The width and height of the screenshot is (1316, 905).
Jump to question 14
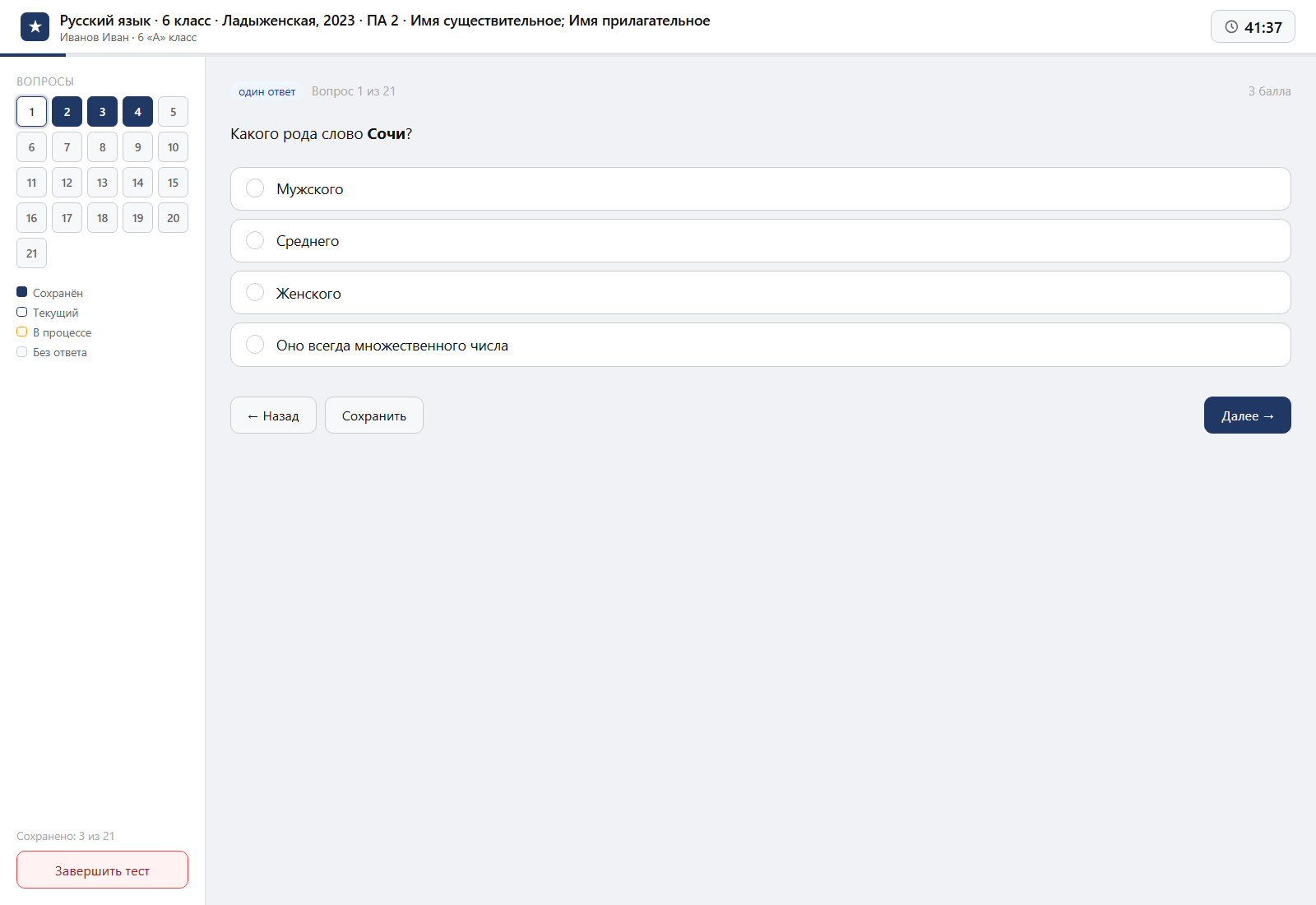coord(137,183)
